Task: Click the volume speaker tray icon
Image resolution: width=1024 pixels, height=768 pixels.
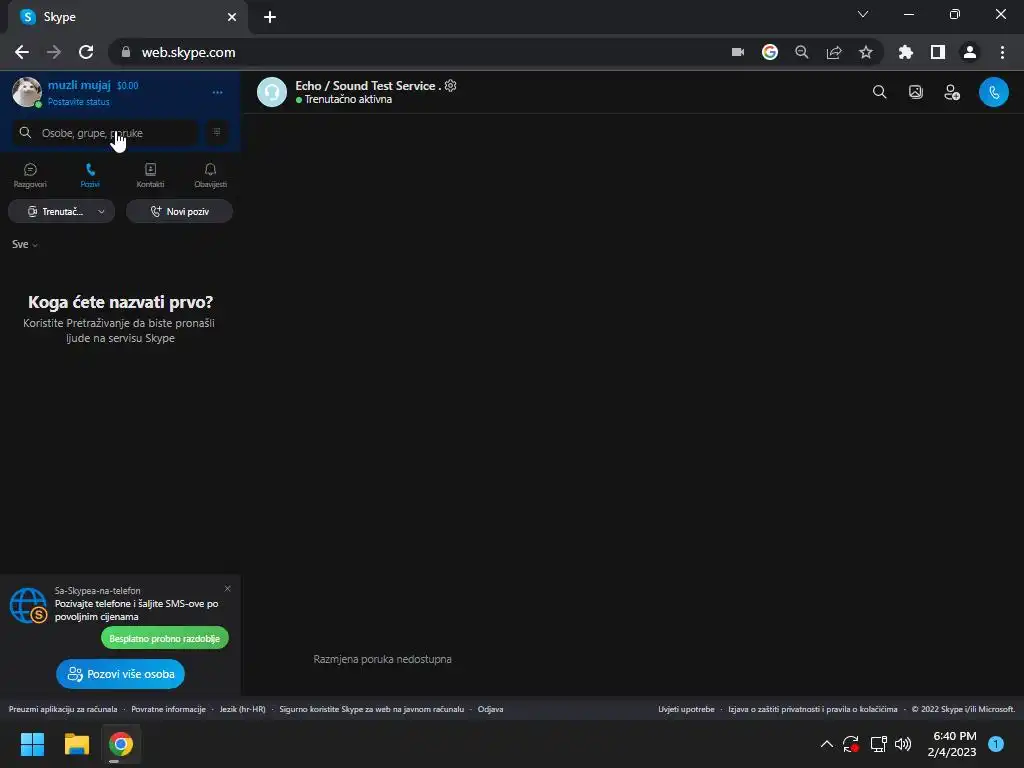Action: tap(903, 744)
